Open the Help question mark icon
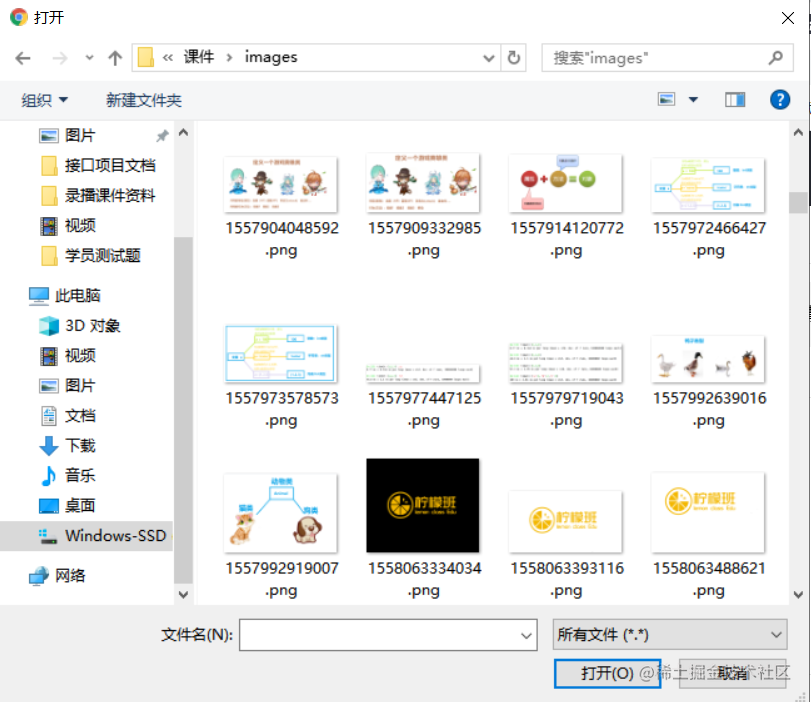This screenshot has width=811, height=702. pyautogui.click(x=780, y=99)
